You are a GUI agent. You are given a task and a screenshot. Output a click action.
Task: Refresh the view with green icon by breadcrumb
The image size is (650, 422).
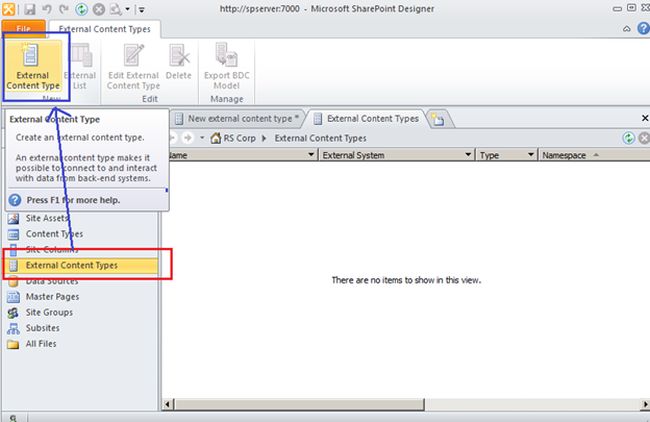click(x=628, y=138)
